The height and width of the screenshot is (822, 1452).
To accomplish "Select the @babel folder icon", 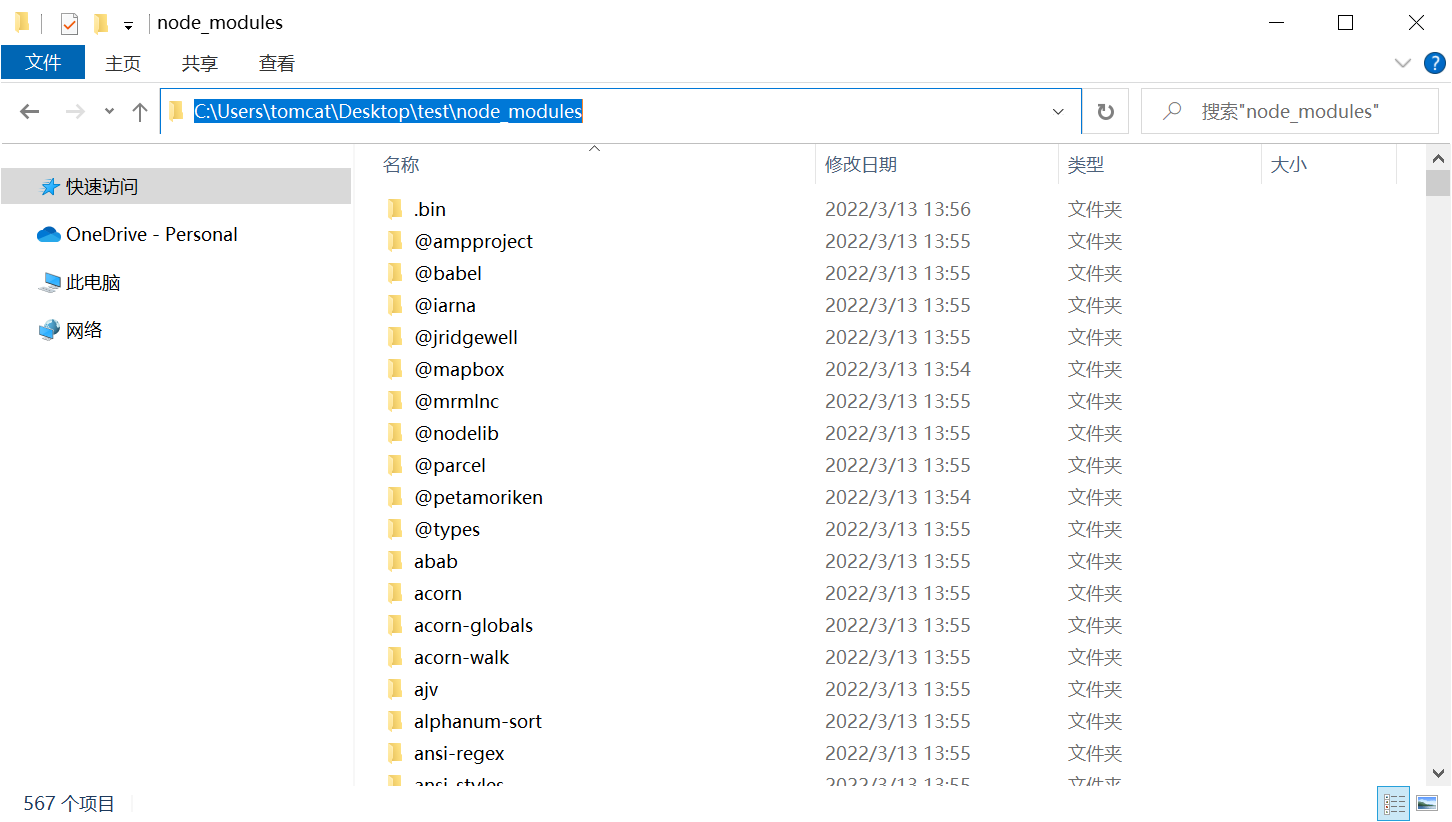I will pos(395,273).
